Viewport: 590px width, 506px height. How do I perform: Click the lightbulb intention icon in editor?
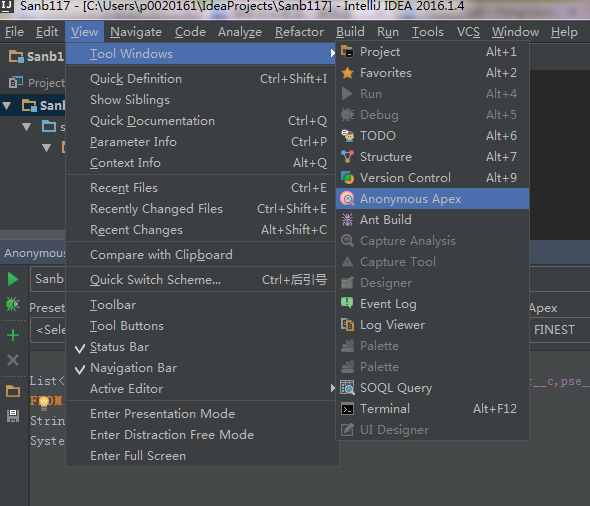45,402
